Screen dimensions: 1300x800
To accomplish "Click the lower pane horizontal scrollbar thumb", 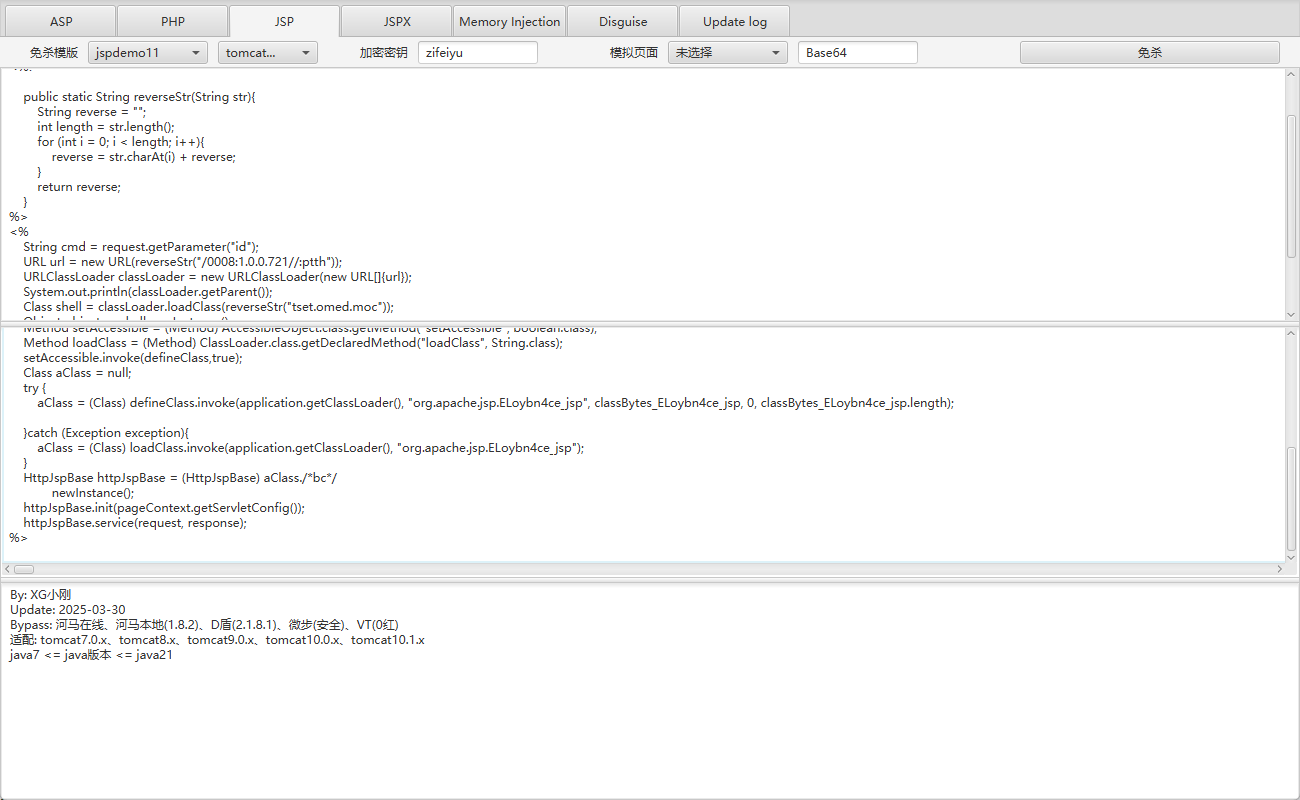I will [23, 569].
